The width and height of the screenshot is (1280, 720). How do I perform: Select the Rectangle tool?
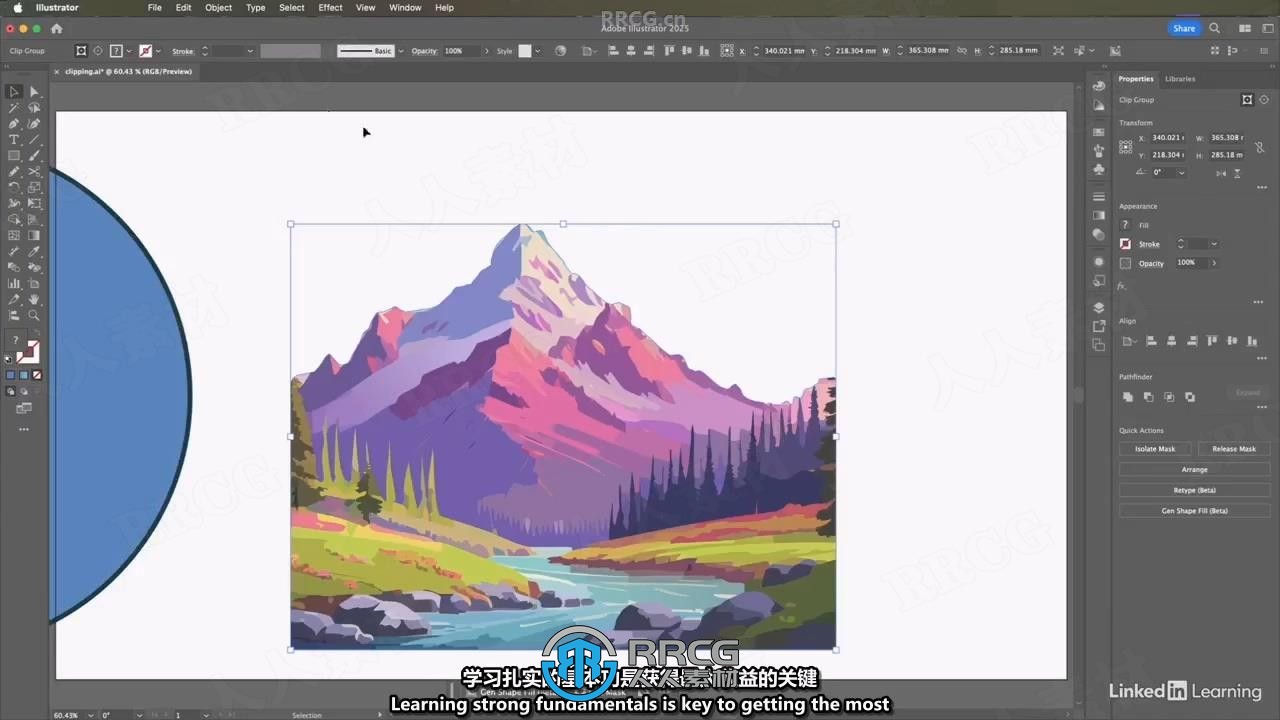pyautogui.click(x=14, y=156)
